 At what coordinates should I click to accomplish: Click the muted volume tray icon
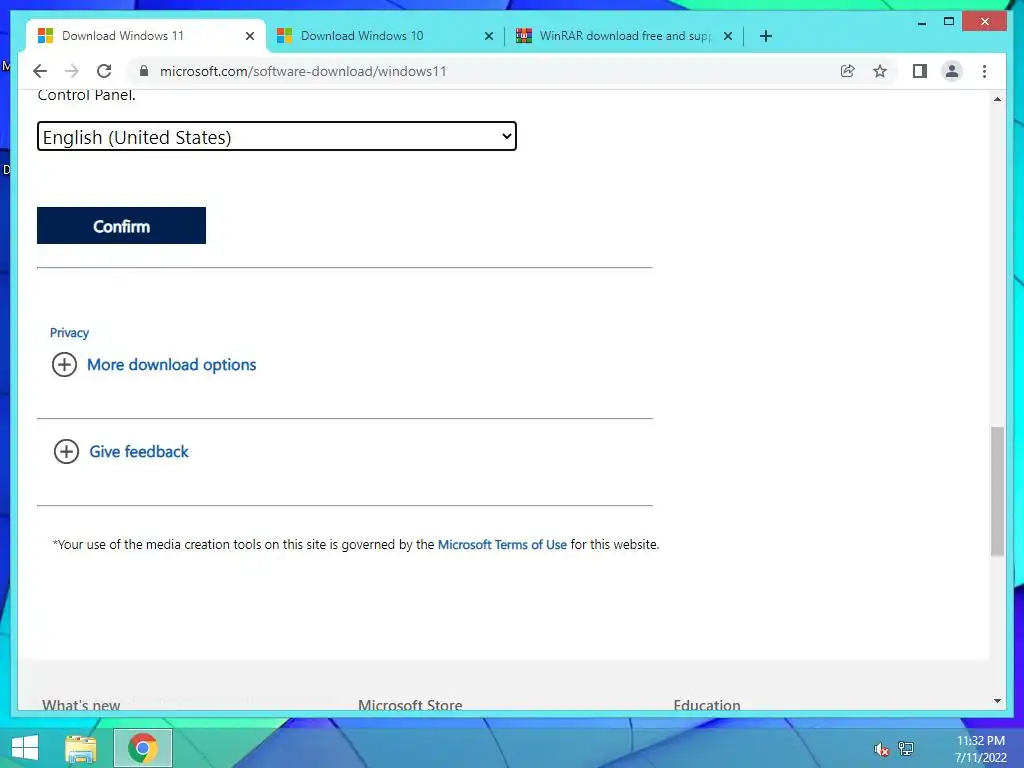[882, 749]
